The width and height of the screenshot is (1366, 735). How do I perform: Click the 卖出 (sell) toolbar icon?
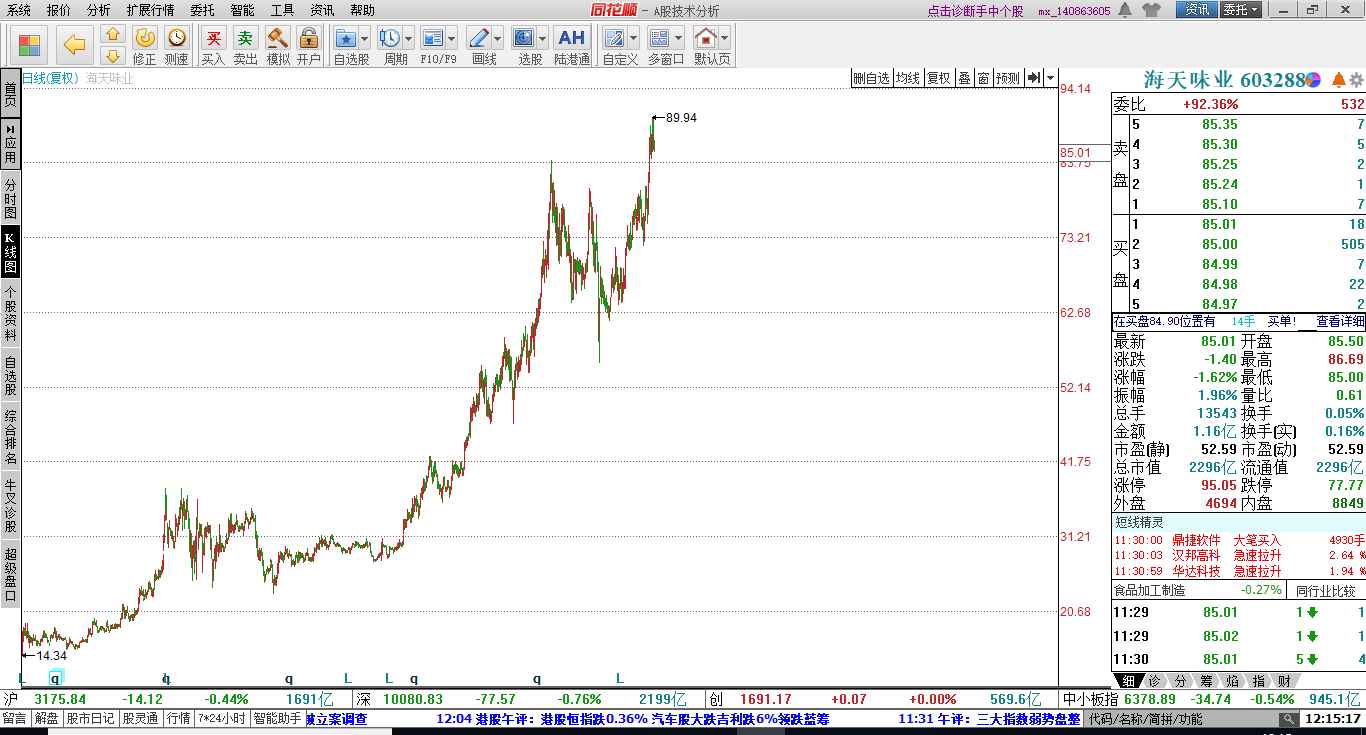[x=245, y=39]
